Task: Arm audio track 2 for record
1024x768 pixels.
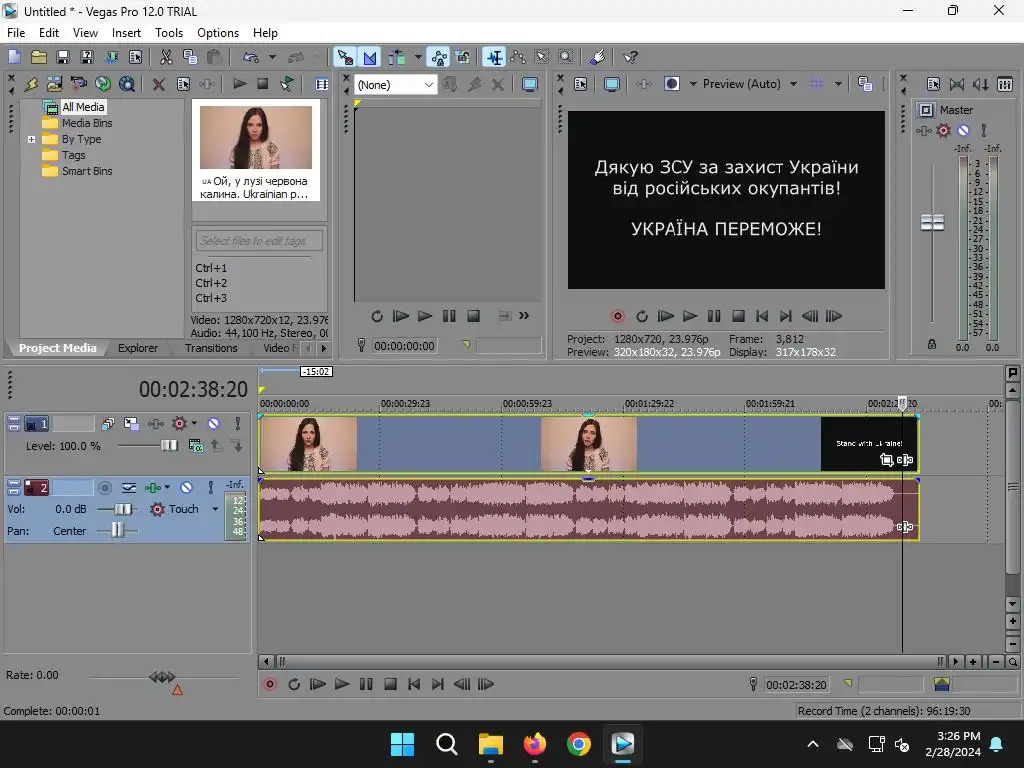Action: [x=104, y=488]
